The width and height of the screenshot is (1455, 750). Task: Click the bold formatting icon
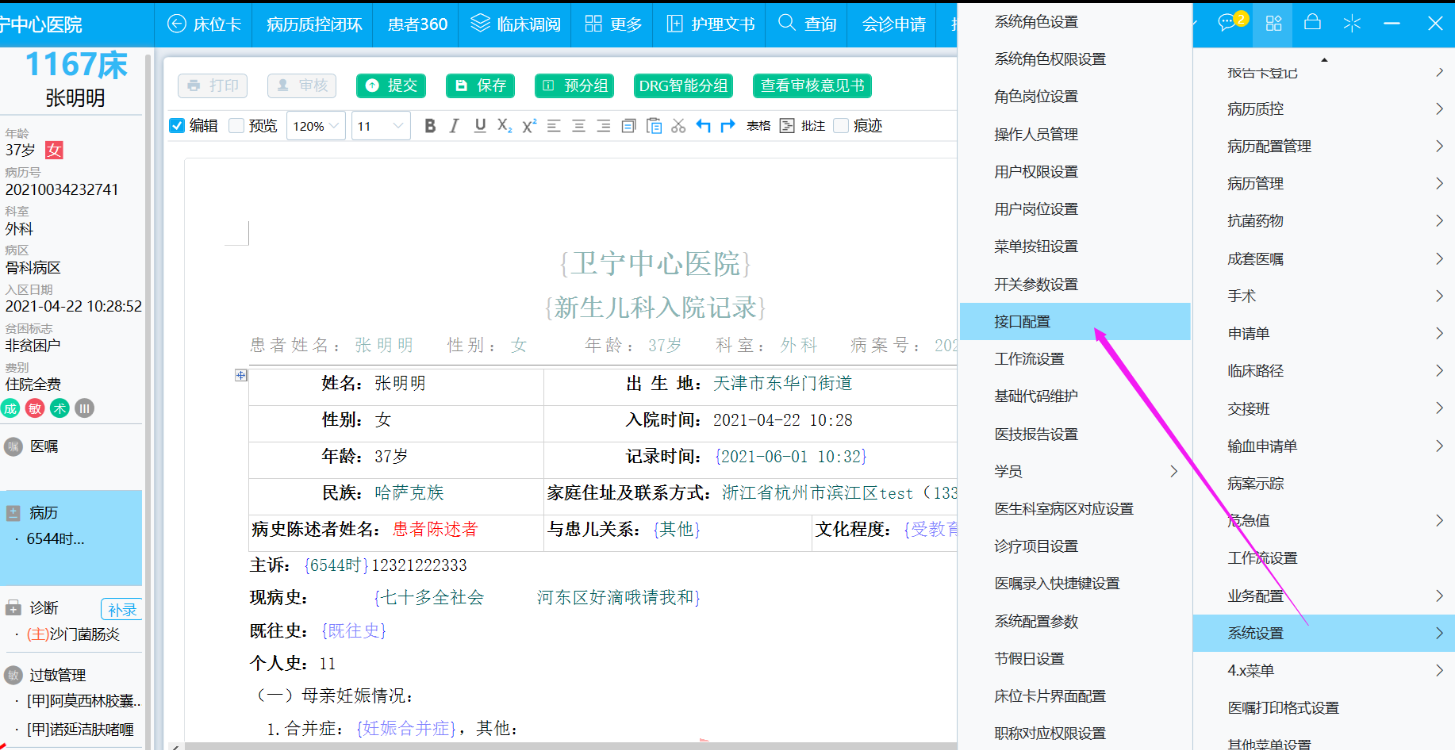(430, 126)
